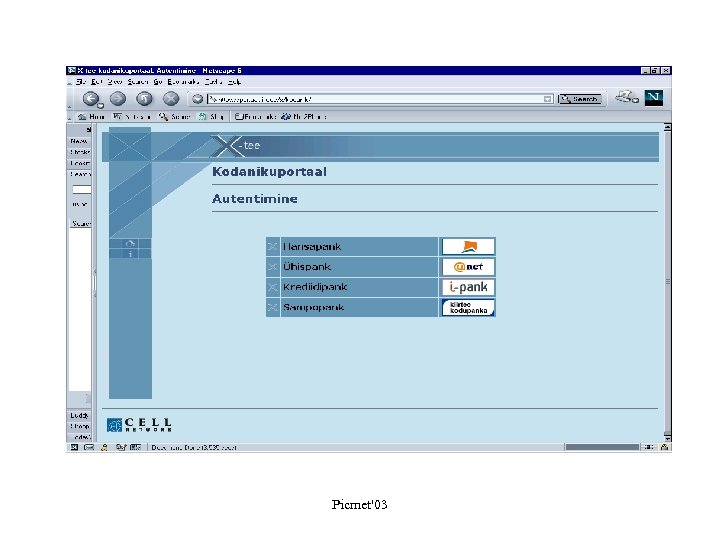Go back with the Back arrow button
720x540 pixels.
(x=90, y=98)
